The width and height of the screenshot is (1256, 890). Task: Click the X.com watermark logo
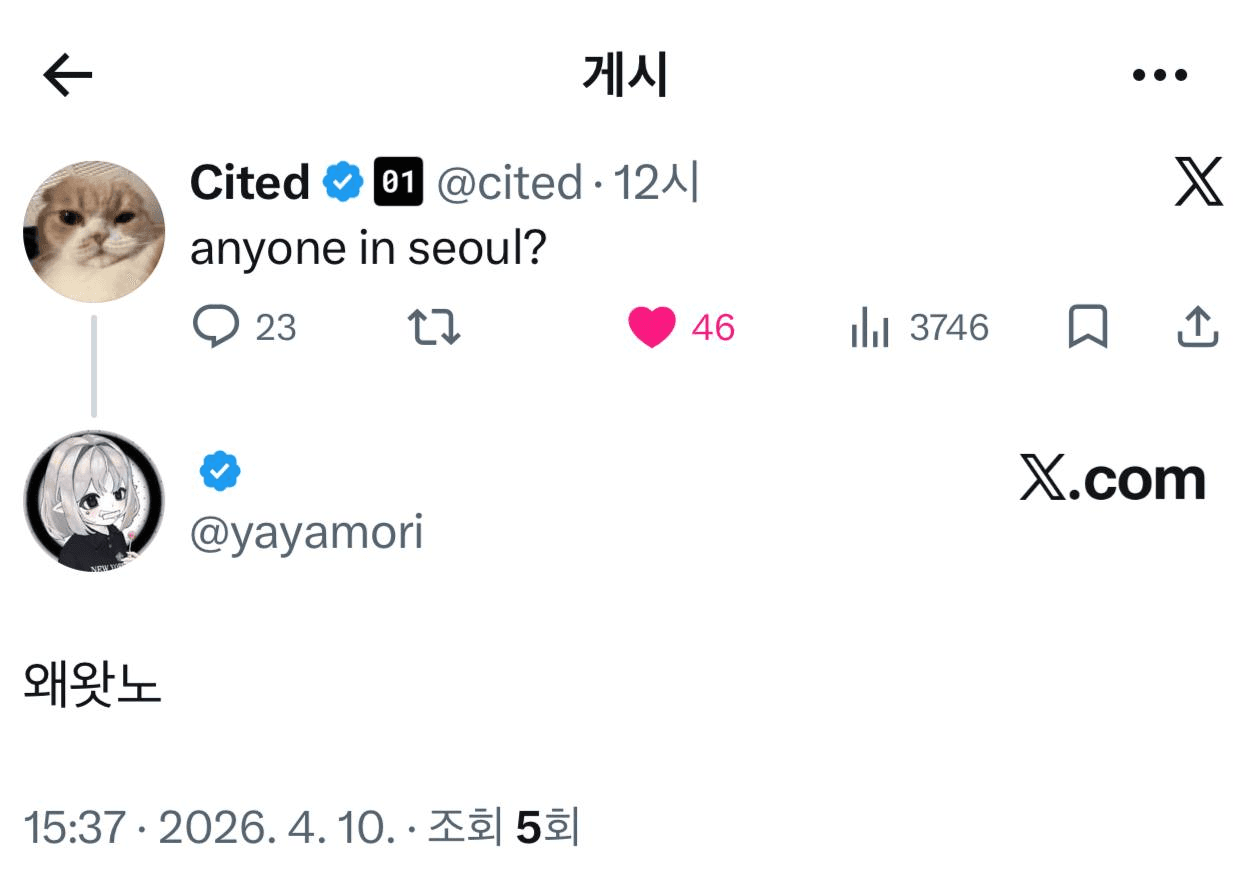coord(1112,480)
